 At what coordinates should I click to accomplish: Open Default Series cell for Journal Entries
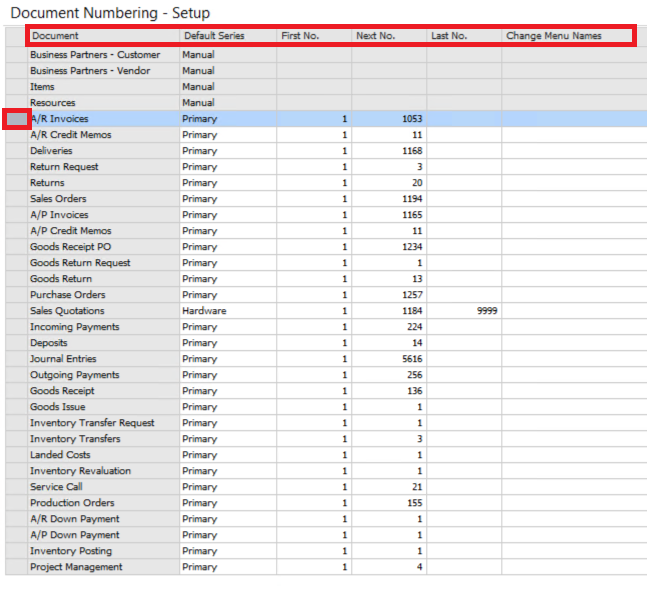pos(200,359)
